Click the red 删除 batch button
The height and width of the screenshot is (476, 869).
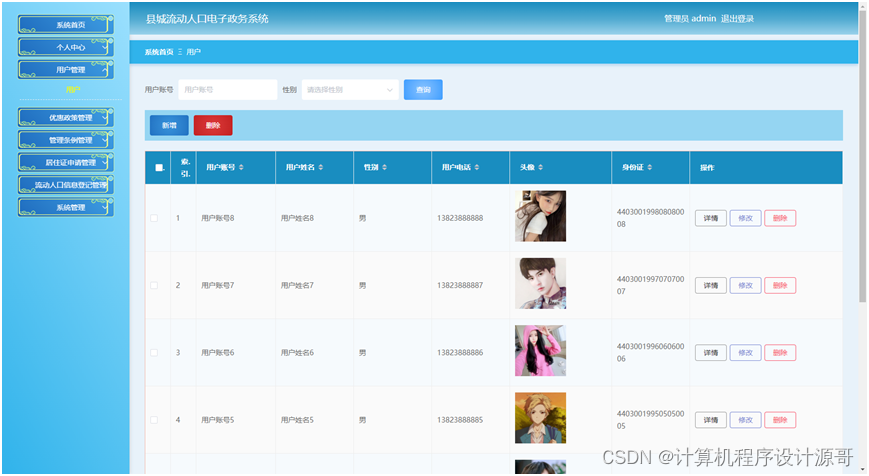[213, 125]
